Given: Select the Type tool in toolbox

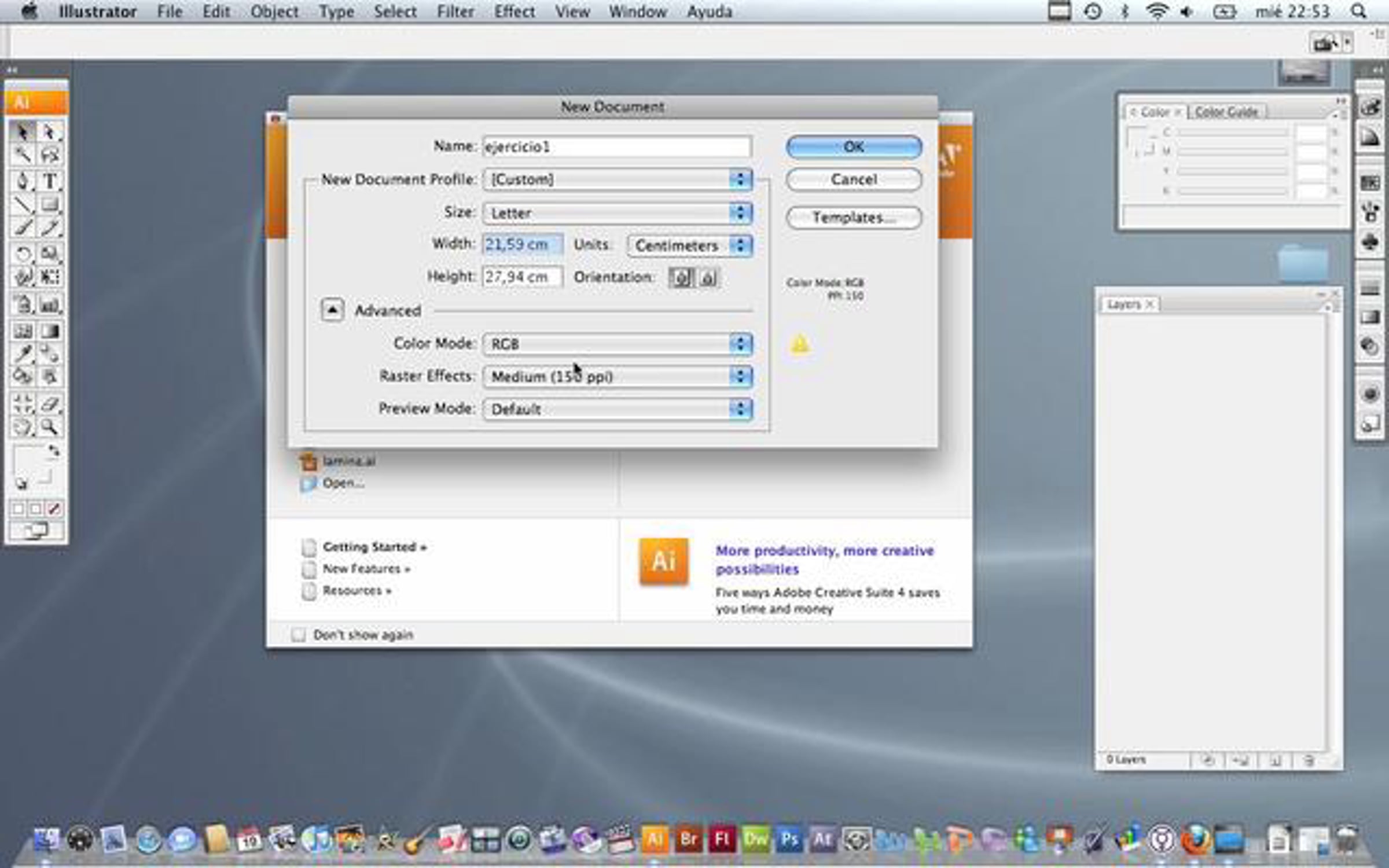Looking at the screenshot, I should coord(50,181).
